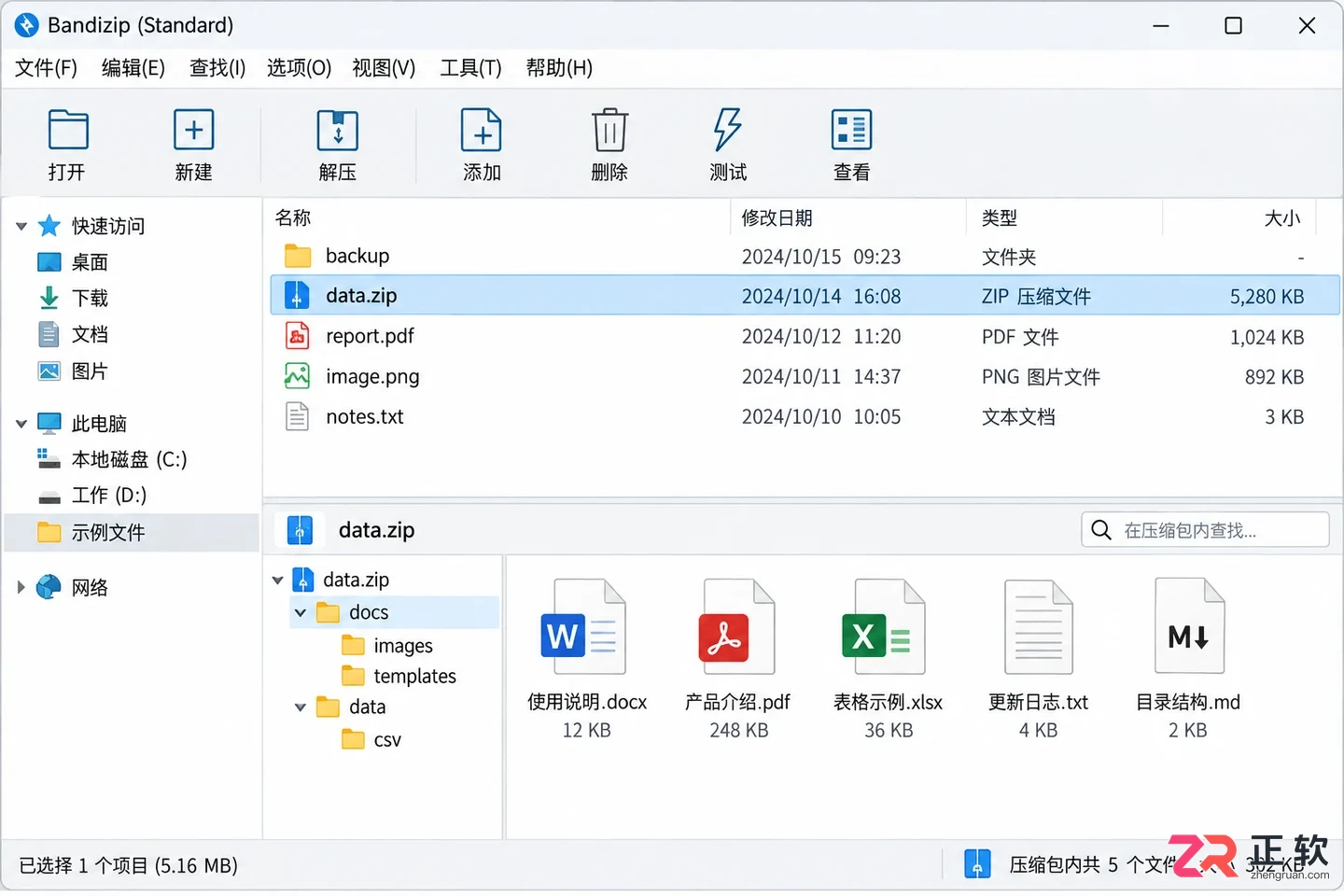Click the 测试 (Test) lightning icon
Screen dimensions: 1344x896
coord(727,130)
